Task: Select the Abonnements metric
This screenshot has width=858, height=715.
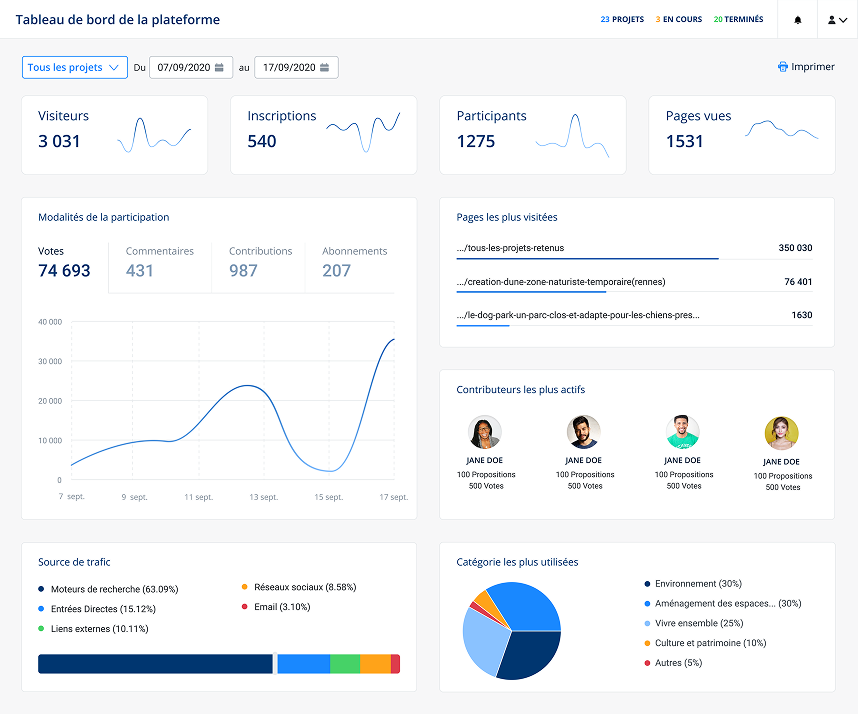Action: point(354,260)
